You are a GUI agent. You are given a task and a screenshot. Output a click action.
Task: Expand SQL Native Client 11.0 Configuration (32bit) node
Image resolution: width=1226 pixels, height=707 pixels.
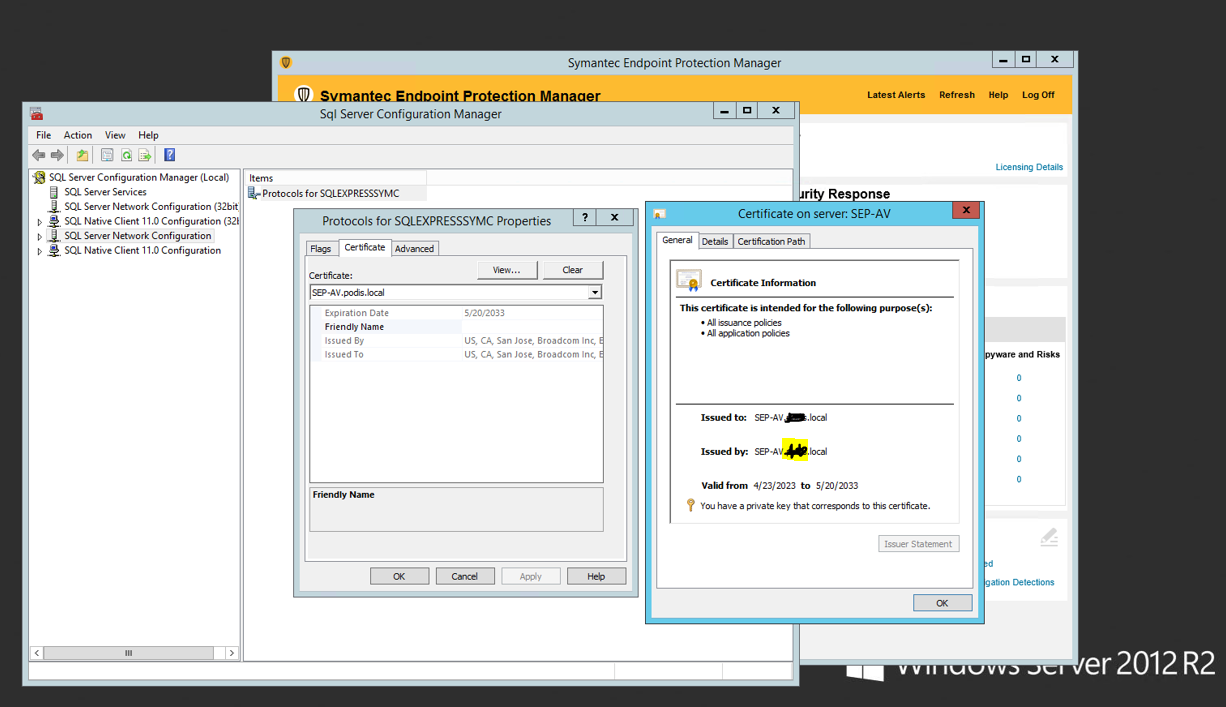40,222
